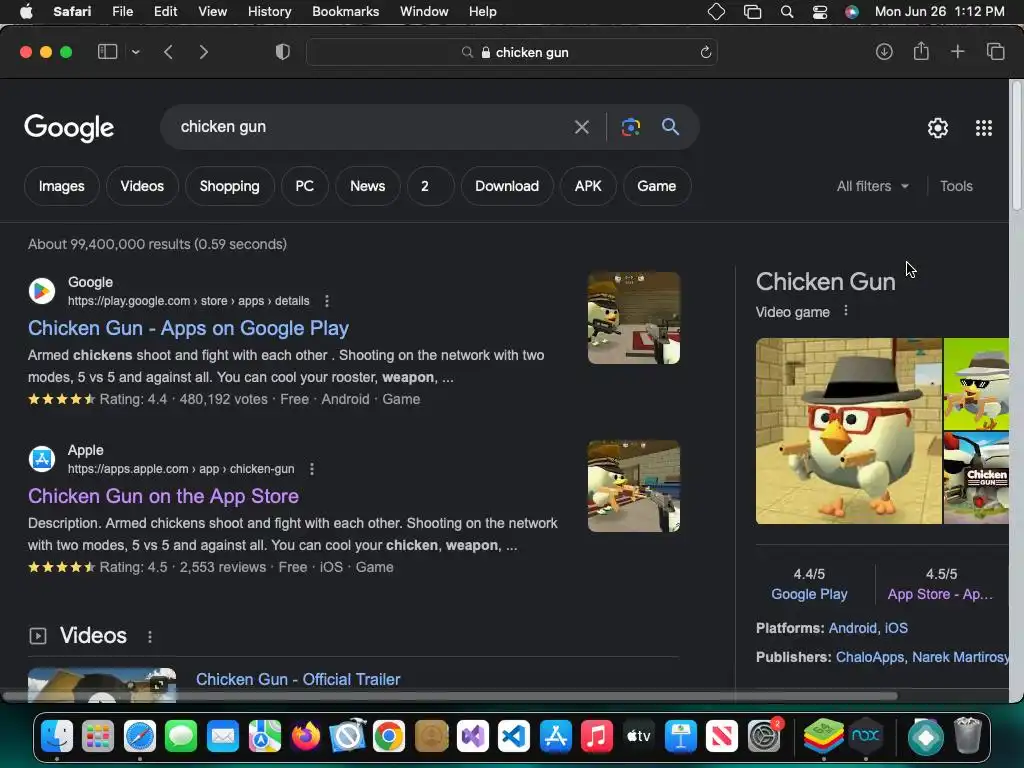Click the horizontal scrollbar at the page bottom
The image size is (1024, 768).
451,696
